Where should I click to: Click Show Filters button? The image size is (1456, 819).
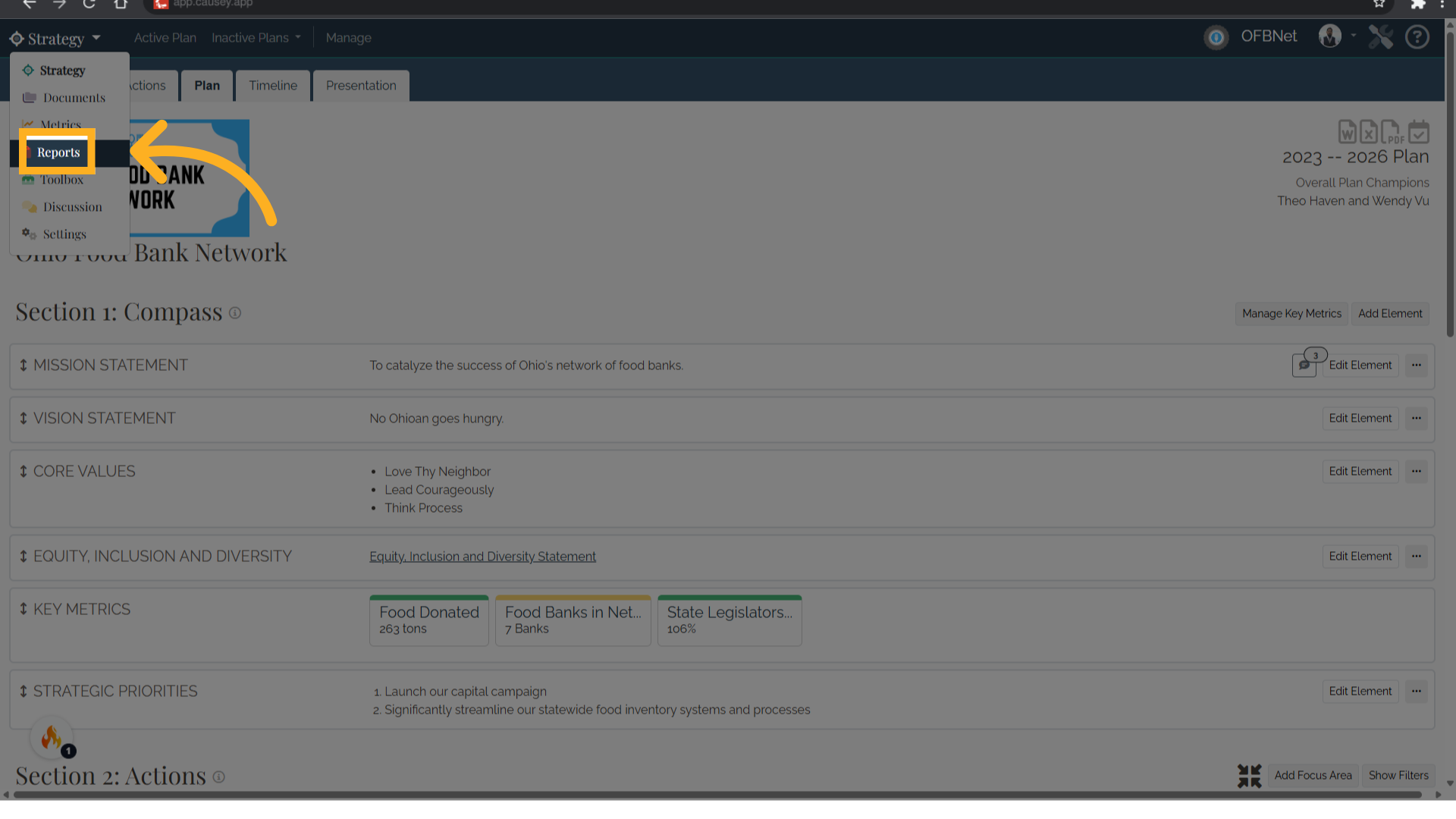1398,776
